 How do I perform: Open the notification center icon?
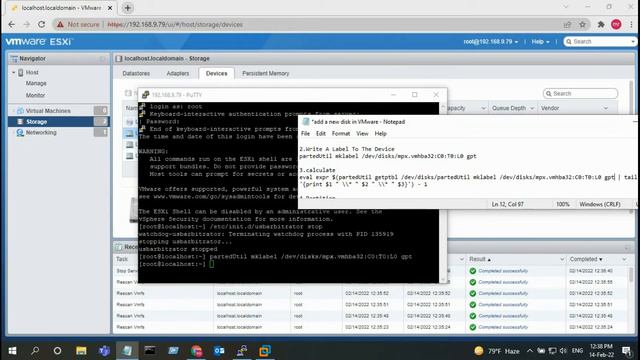click(x=627, y=351)
